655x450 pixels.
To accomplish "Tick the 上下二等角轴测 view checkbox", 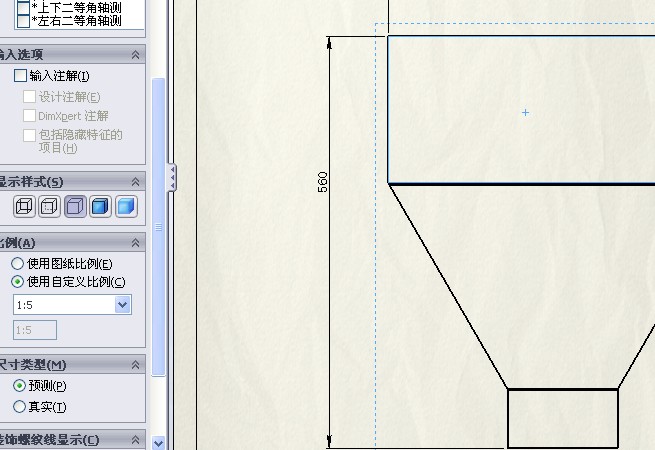I will pyautogui.click(x=23, y=7).
